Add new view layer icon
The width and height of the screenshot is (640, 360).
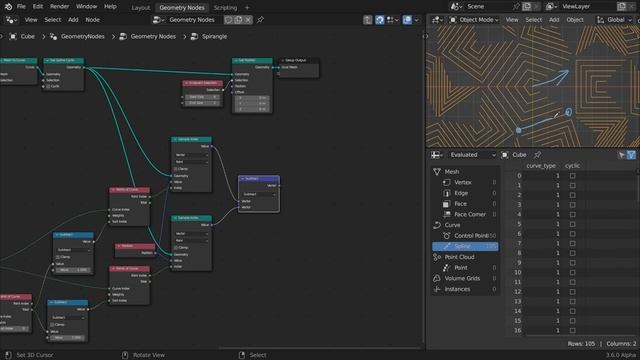[x=621, y=7]
